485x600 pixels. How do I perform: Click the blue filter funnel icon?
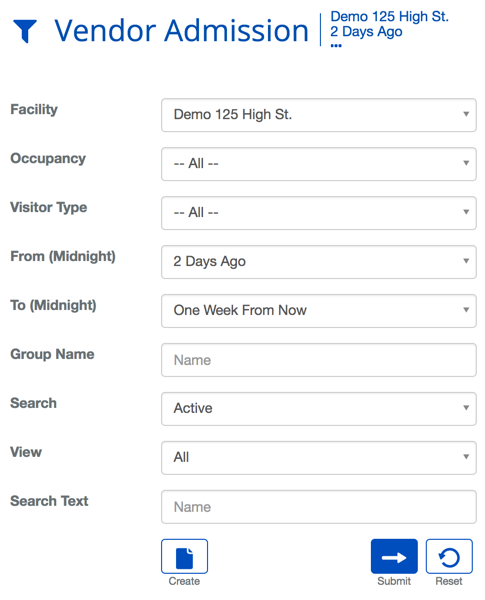tap(25, 31)
